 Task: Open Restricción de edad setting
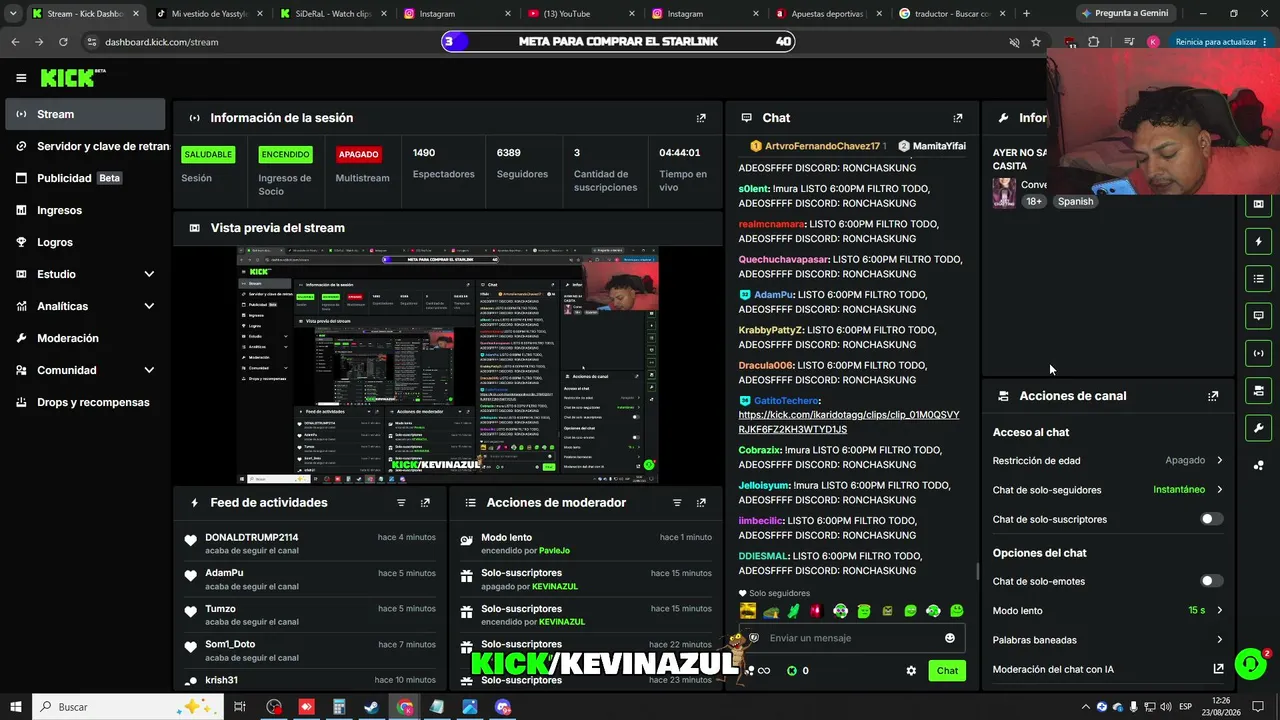coord(1108,461)
